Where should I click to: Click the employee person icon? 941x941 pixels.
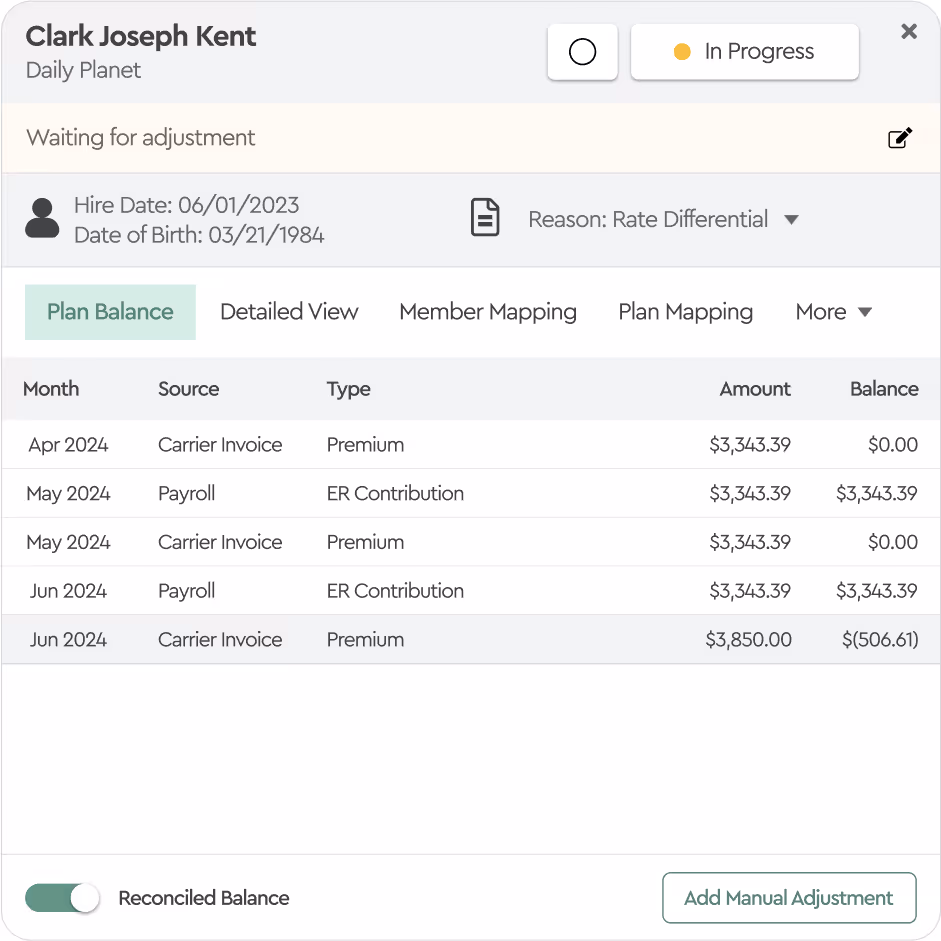click(x=42, y=218)
